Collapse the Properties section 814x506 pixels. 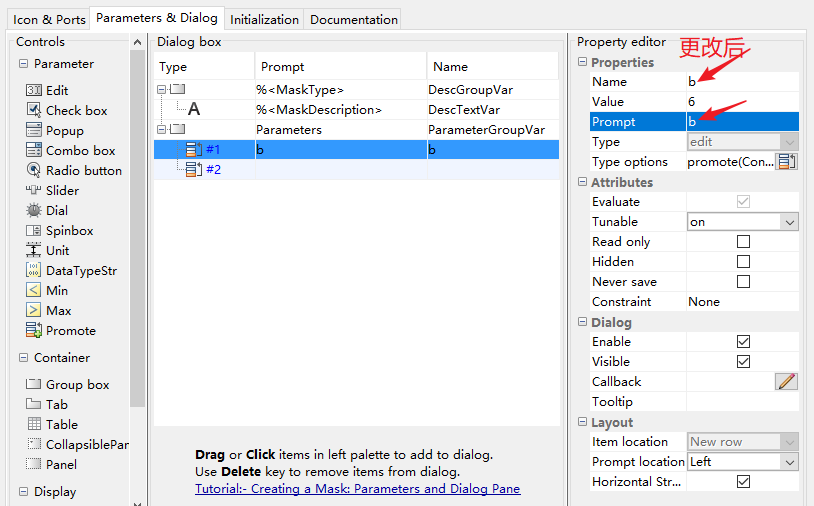[582, 62]
